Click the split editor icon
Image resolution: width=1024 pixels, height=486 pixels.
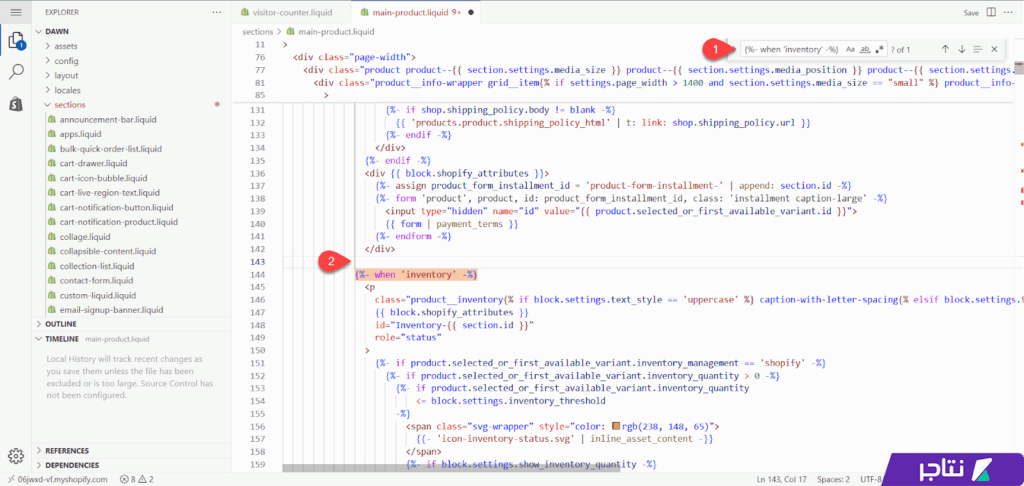[x=992, y=13]
